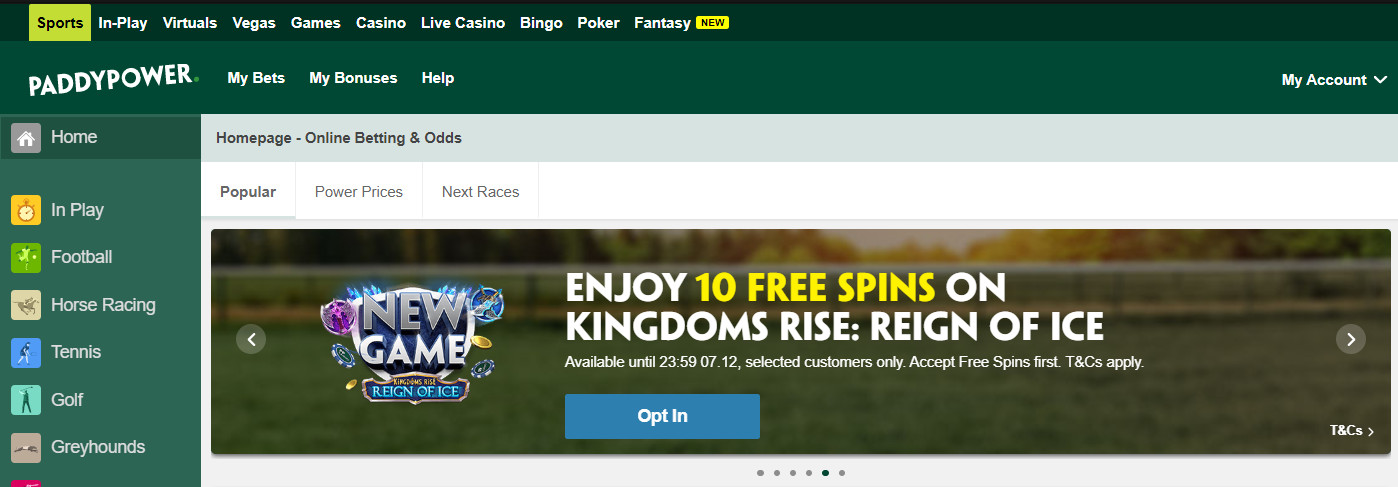The width and height of the screenshot is (1398, 487).
Task: Click the Home house icon in sidebar
Action: point(26,138)
